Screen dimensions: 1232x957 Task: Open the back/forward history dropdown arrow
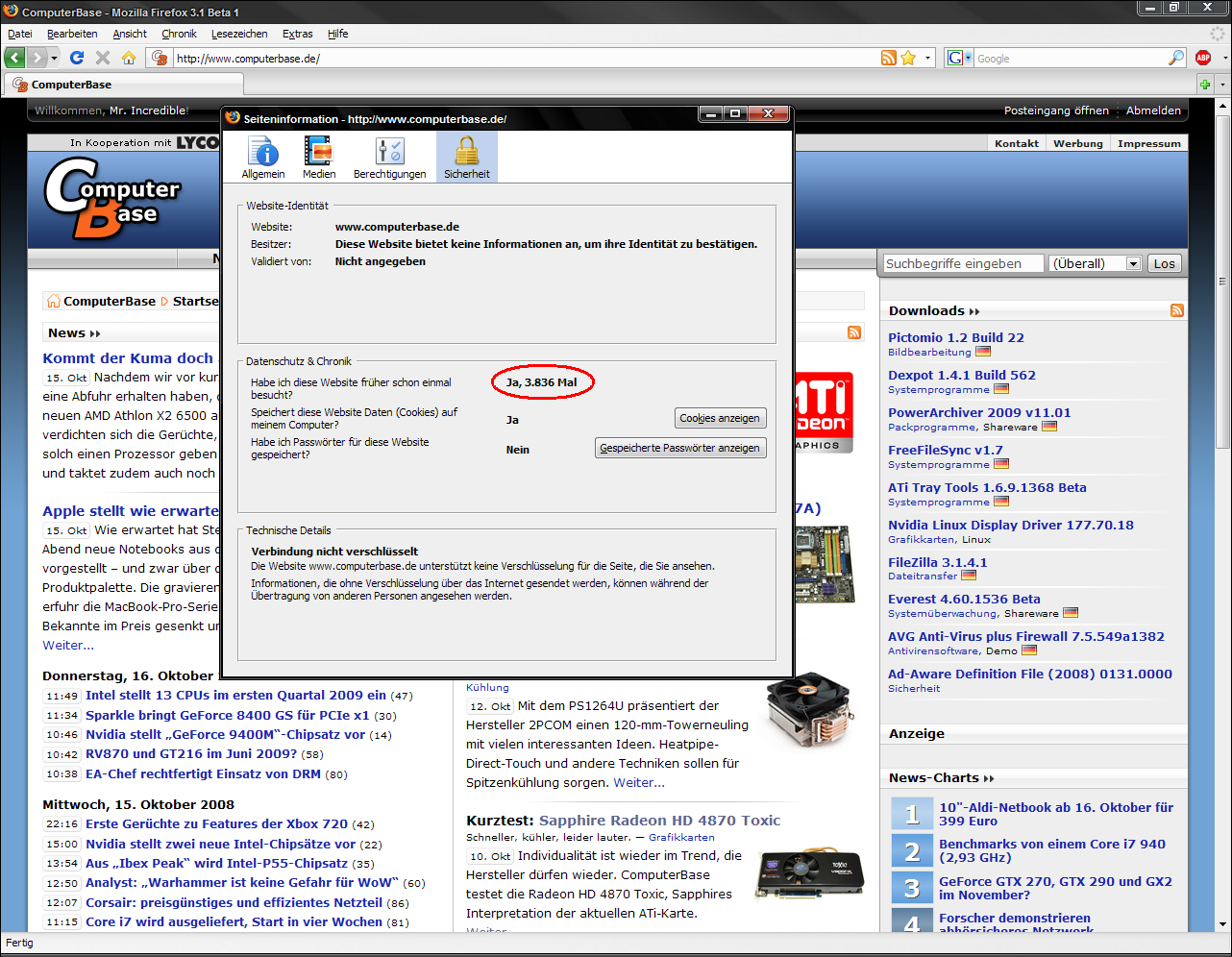tap(54, 58)
